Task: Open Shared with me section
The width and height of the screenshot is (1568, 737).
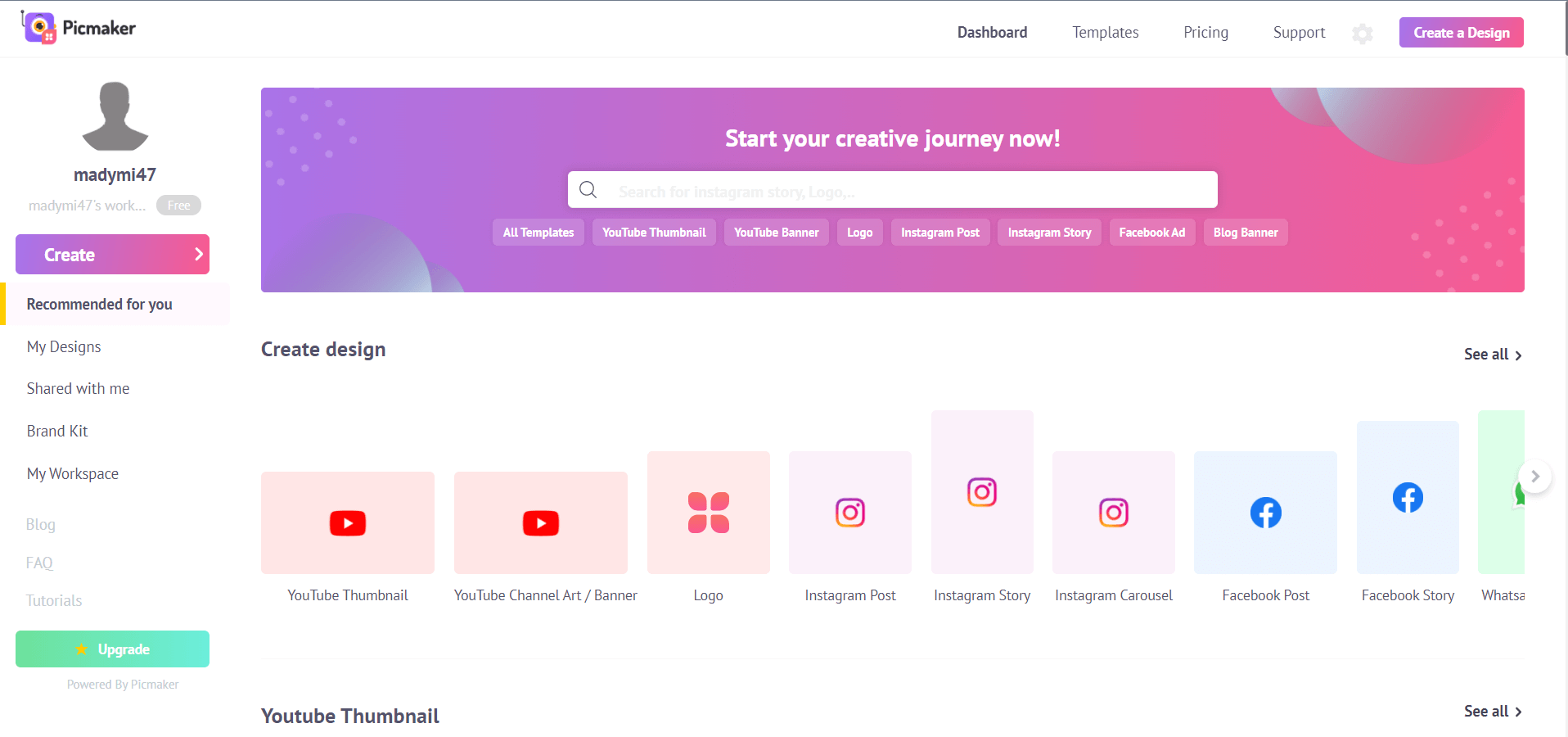Action: click(78, 388)
